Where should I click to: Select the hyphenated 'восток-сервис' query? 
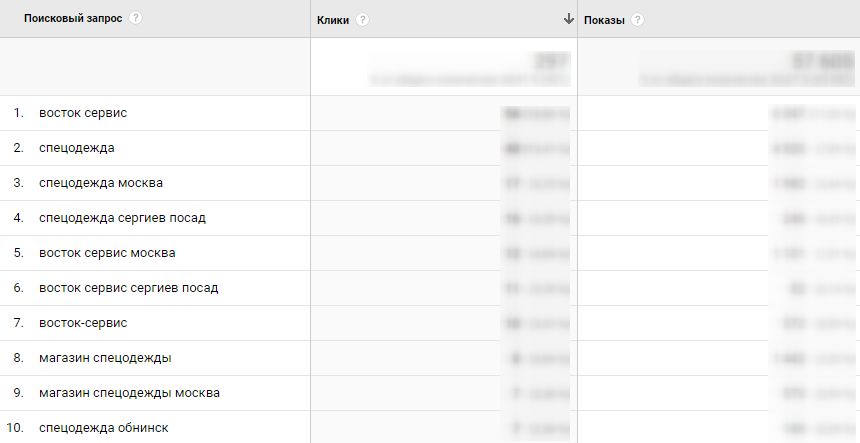(x=83, y=323)
